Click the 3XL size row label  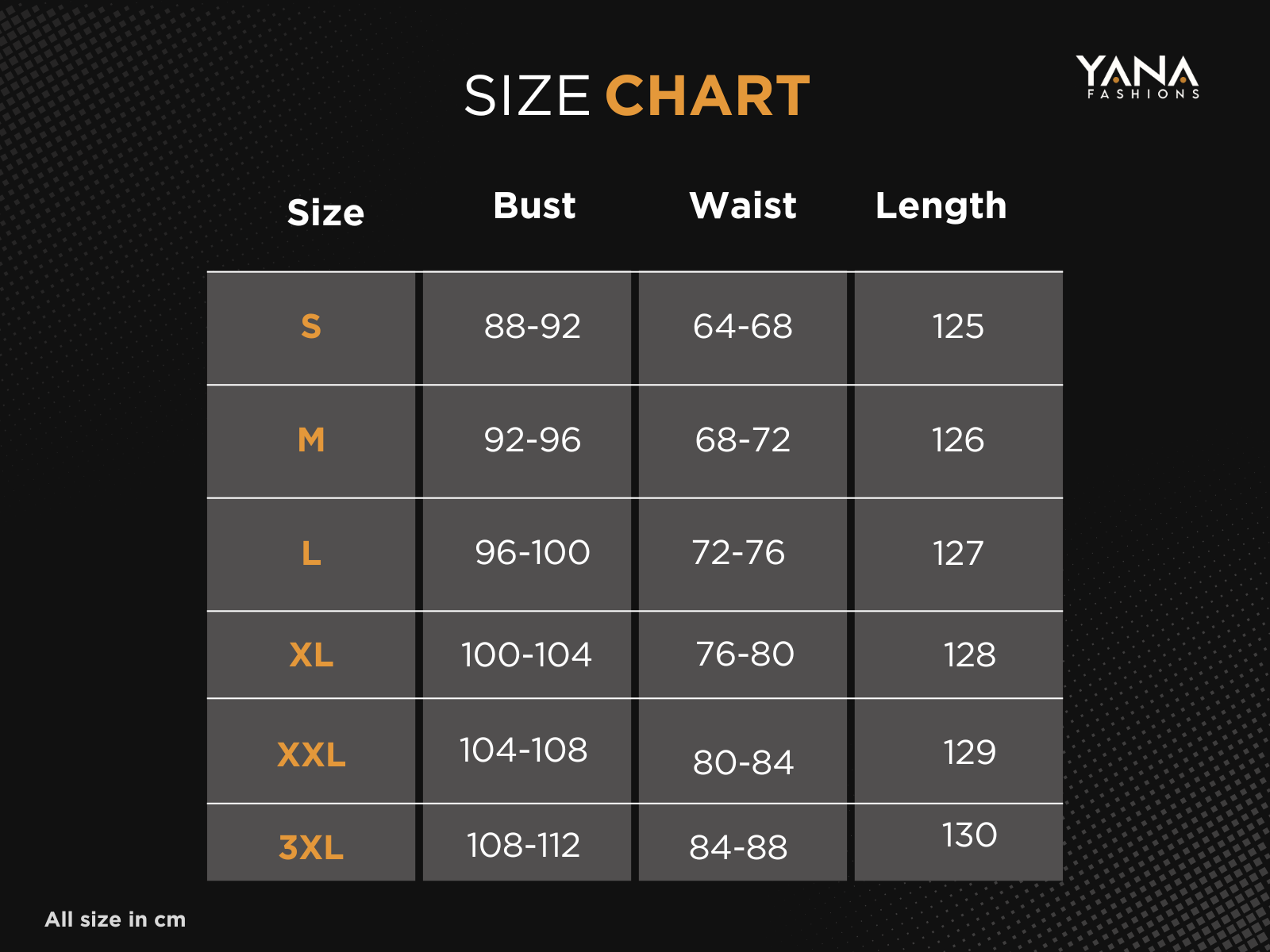pos(311,847)
